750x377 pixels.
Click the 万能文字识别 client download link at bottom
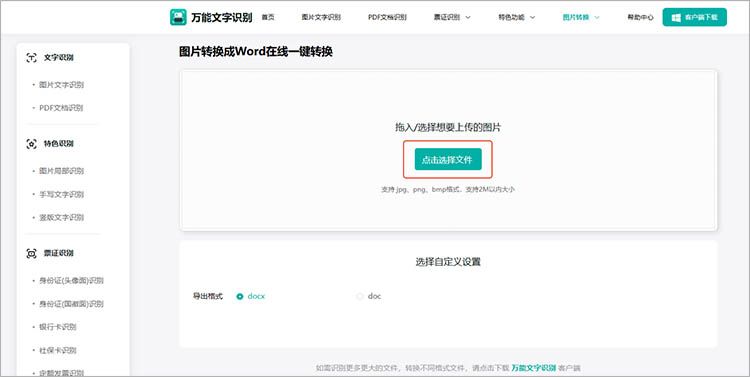tap(533, 368)
